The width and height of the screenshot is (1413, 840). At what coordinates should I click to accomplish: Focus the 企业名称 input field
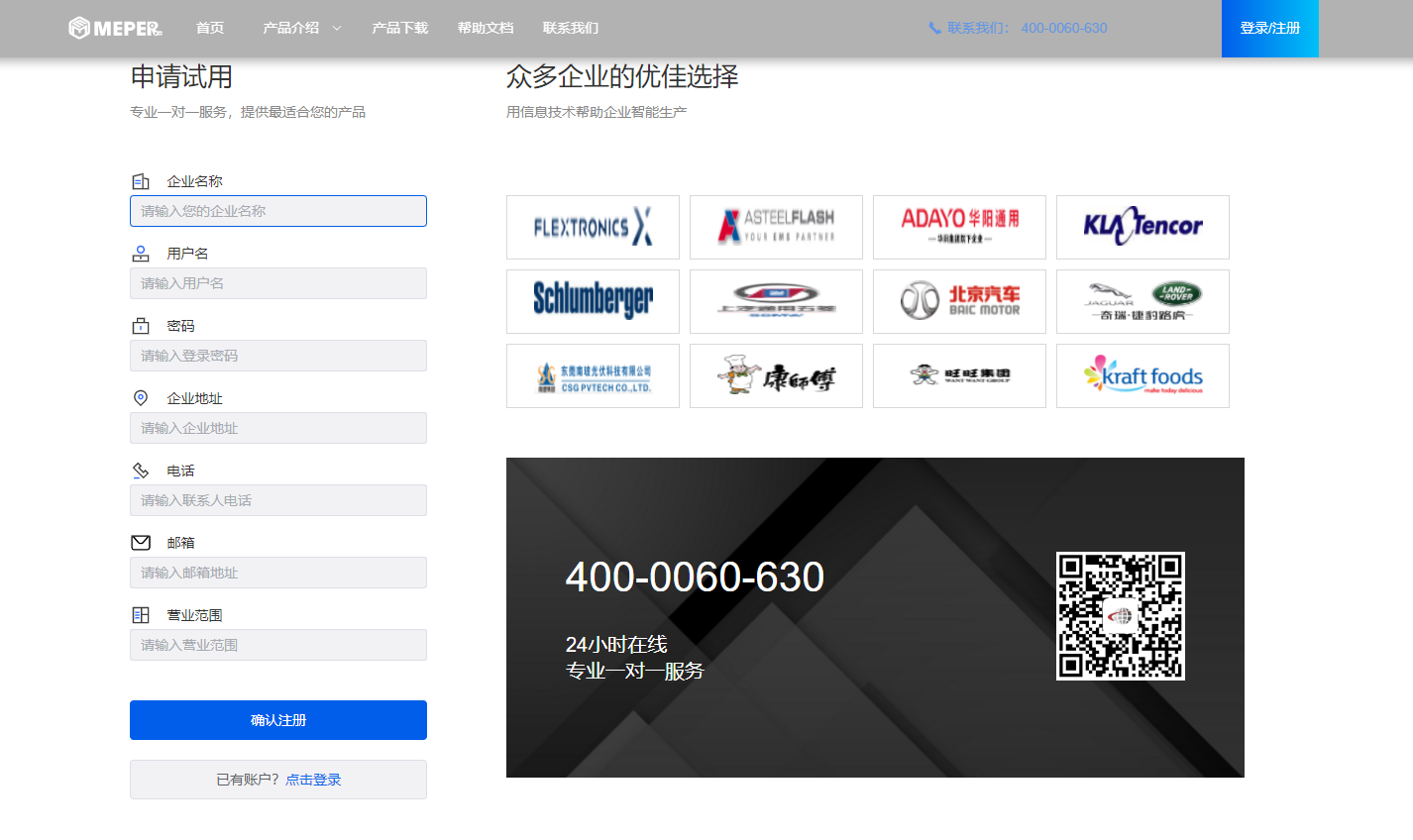[x=278, y=211]
